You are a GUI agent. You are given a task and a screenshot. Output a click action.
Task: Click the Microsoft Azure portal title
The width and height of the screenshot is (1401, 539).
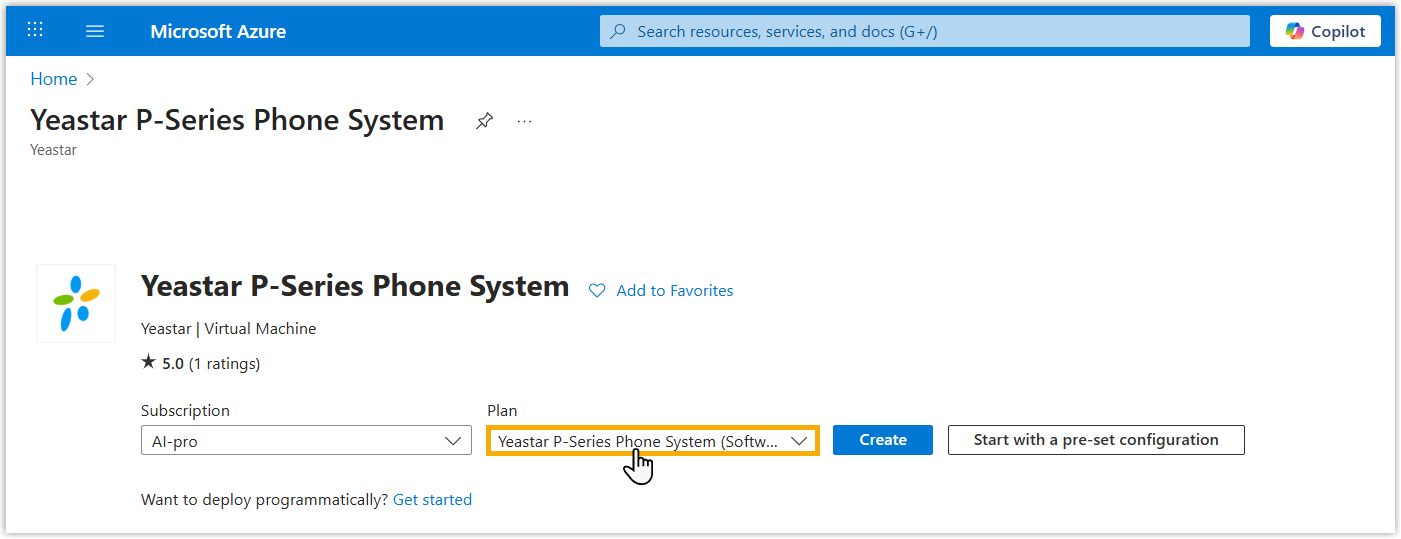click(x=218, y=31)
